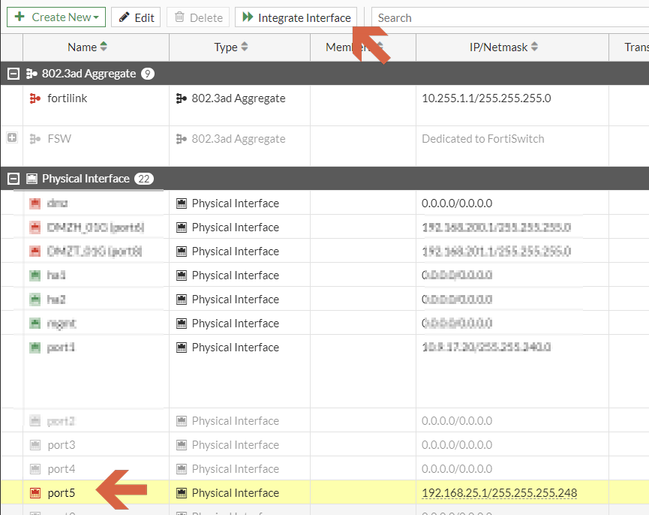Click the fortilink aggregate icon
The image size is (649, 515).
coord(36,98)
